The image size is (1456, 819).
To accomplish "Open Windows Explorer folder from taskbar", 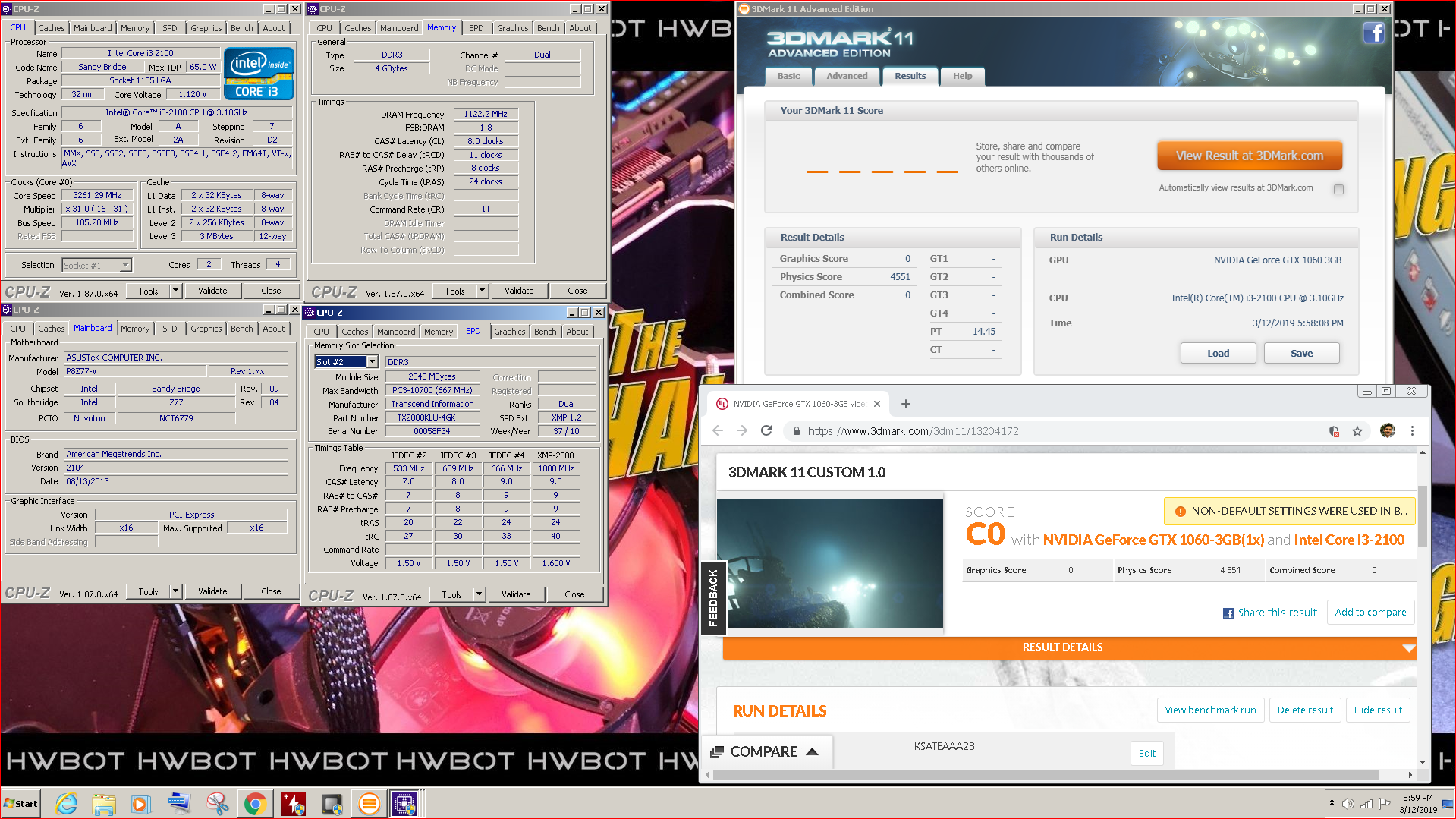I will coord(104,804).
